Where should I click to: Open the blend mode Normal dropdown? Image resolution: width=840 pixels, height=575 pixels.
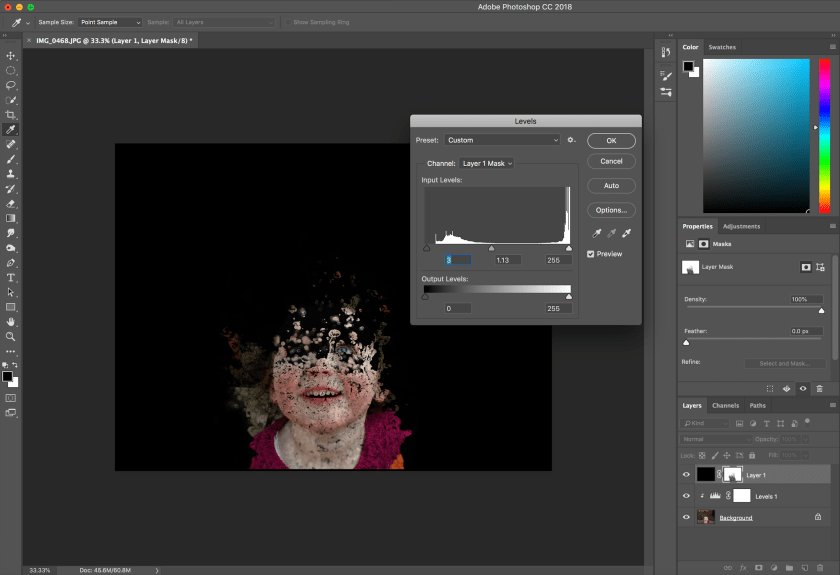tap(716, 439)
